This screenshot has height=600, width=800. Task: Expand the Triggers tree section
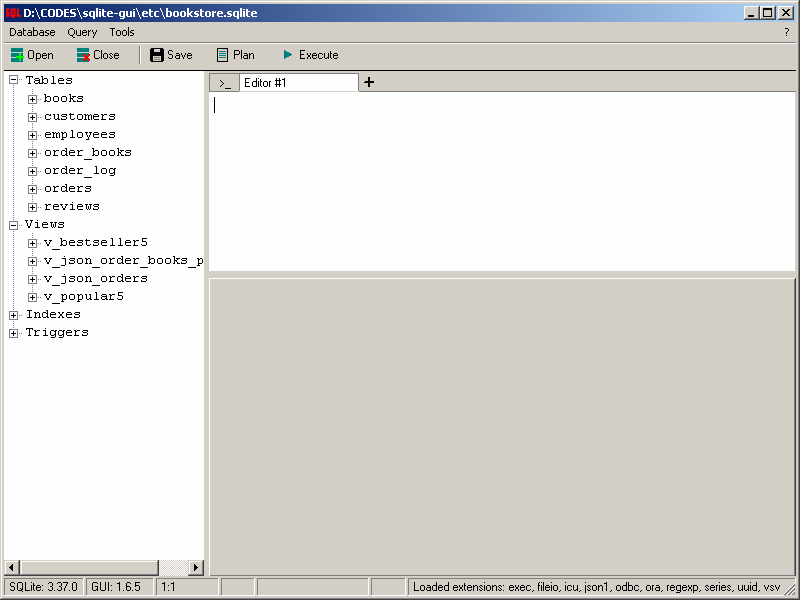pos(14,333)
